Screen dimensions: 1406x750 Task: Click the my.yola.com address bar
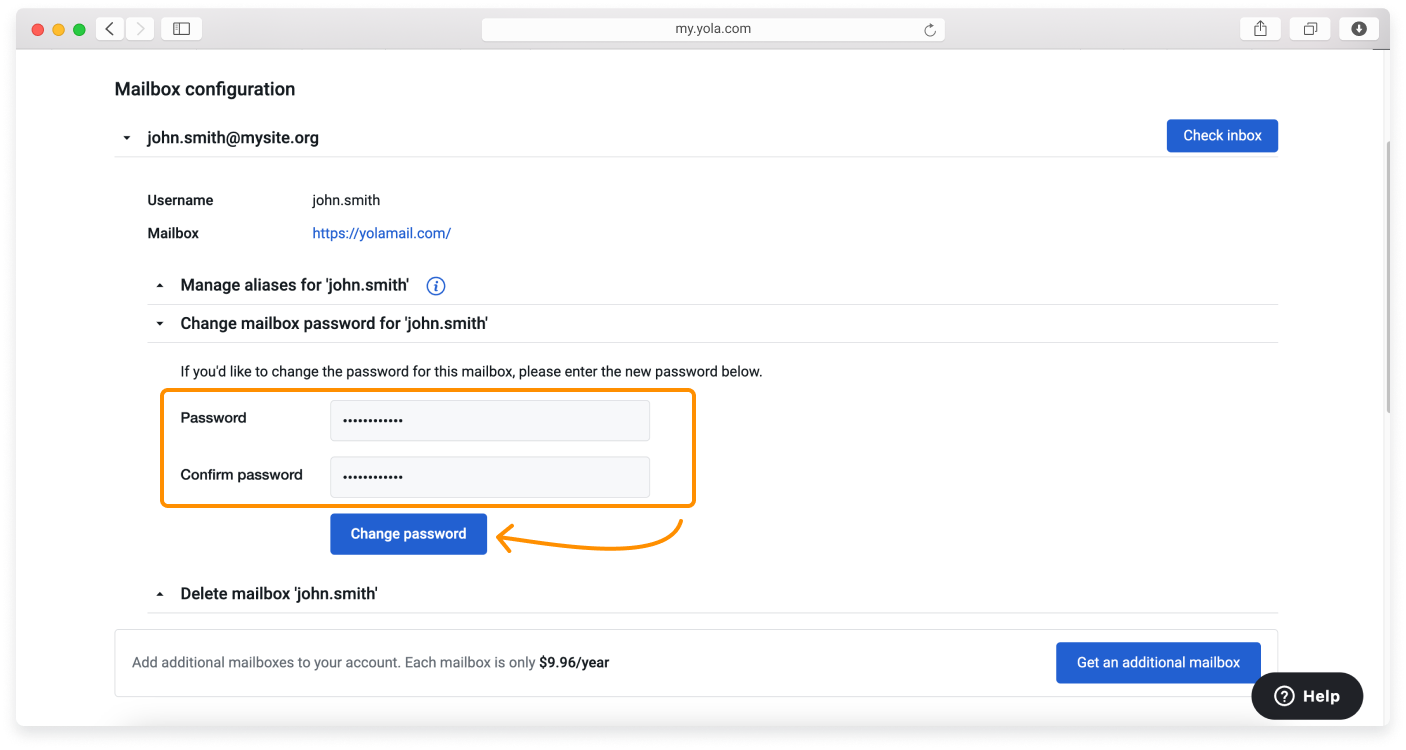click(712, 28)
